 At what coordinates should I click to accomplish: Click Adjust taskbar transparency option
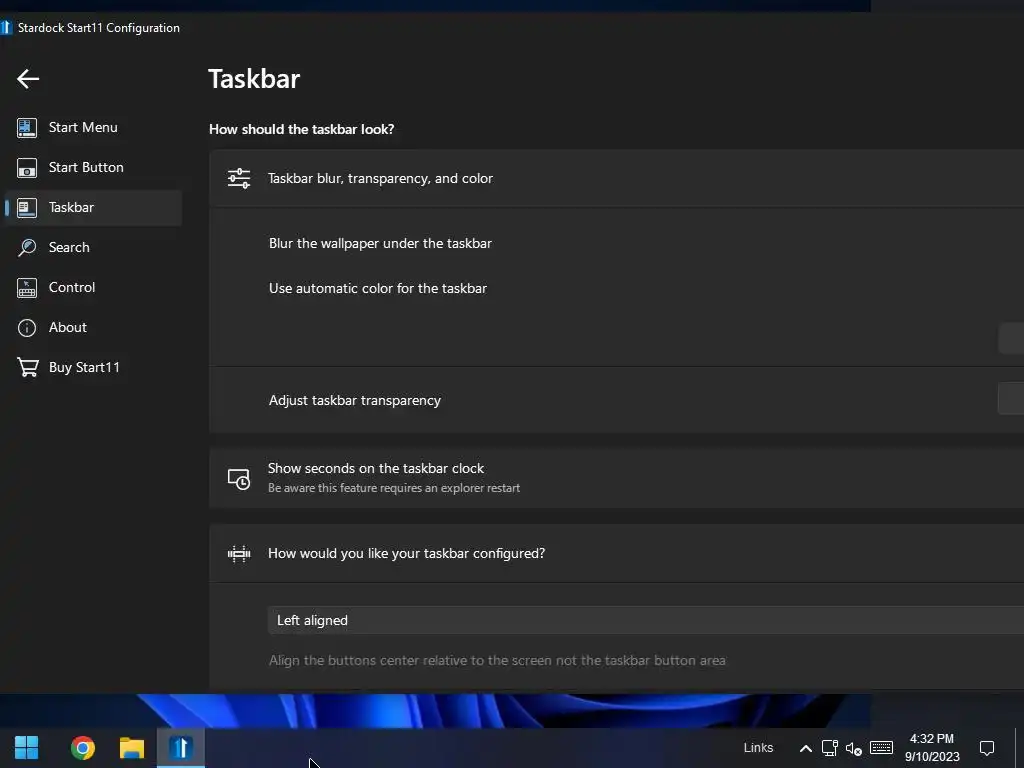[x=355, y=400]
